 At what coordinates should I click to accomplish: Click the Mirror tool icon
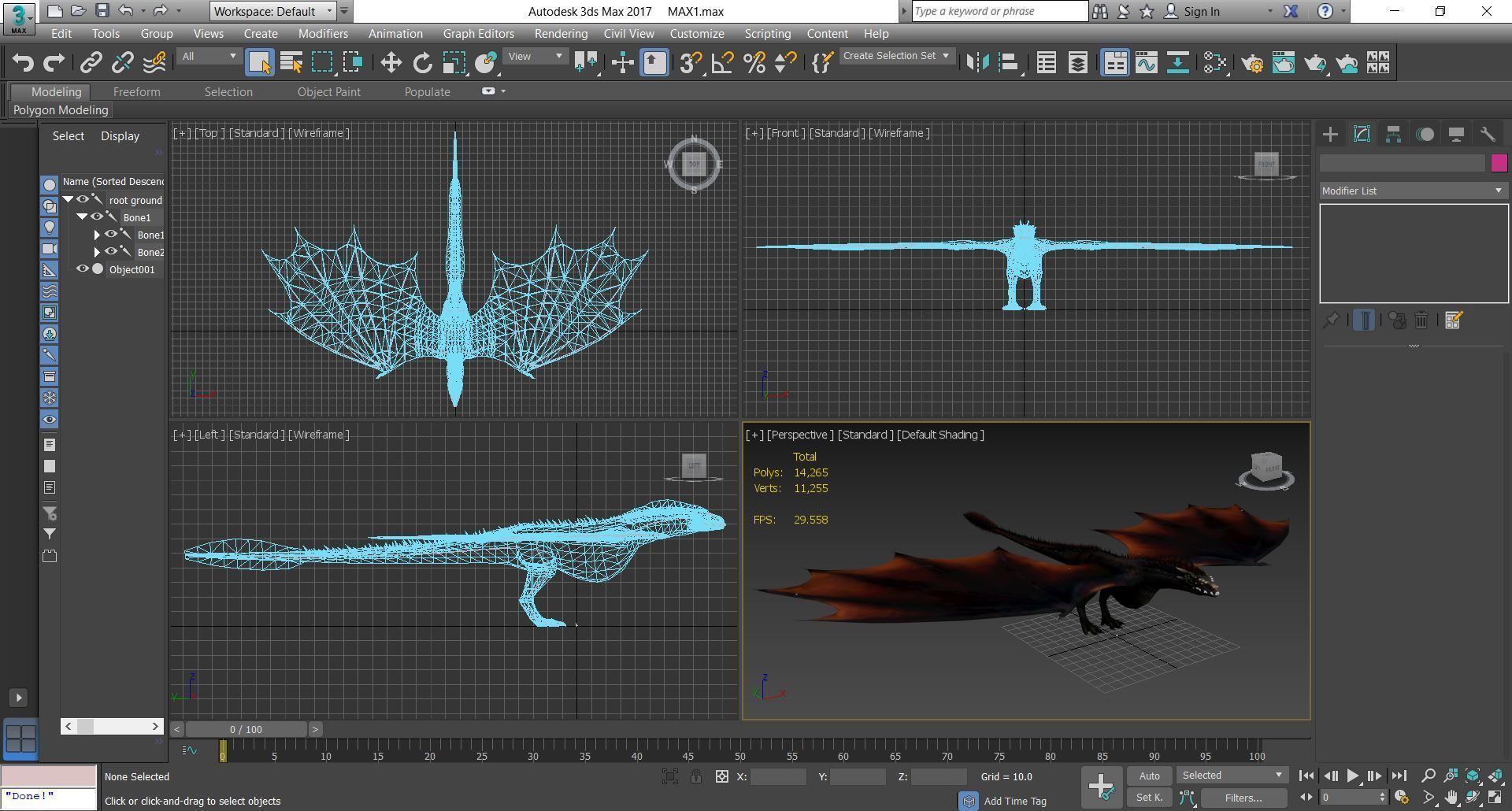point(977,62)
